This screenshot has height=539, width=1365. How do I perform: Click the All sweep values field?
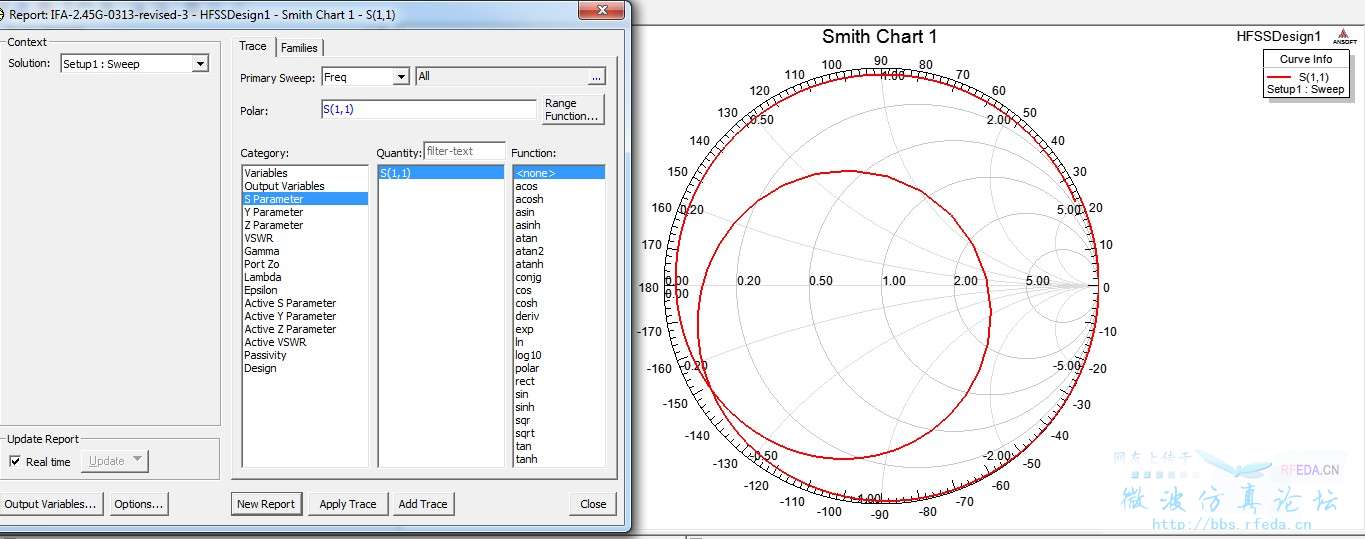click(x=501, y=77)
